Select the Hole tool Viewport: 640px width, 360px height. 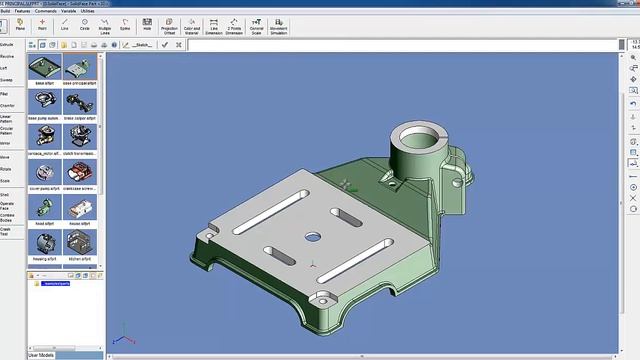click(147, 24)
